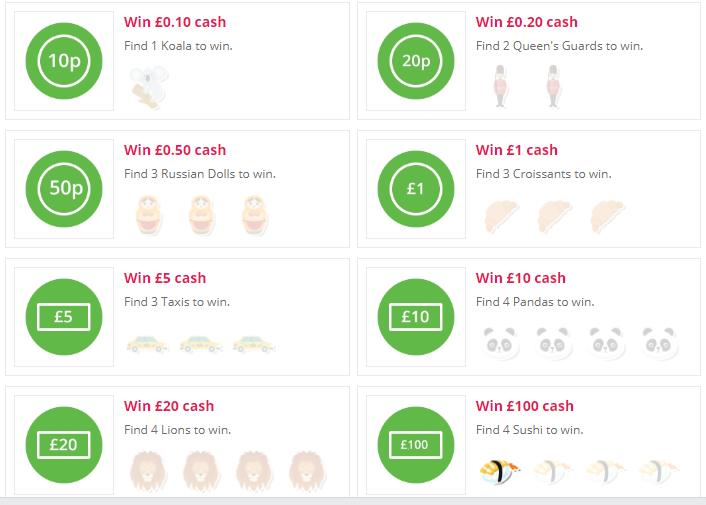Click 'Find 4 Lions to win' text
The height and width of the screenshot is (505, 706).
(x=177, y=430)
